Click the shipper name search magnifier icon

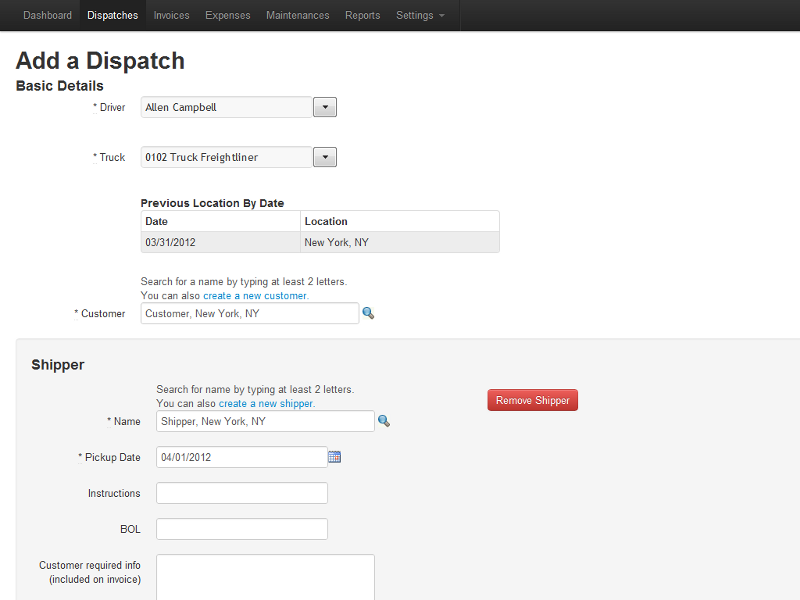click(x=384, y=421)
